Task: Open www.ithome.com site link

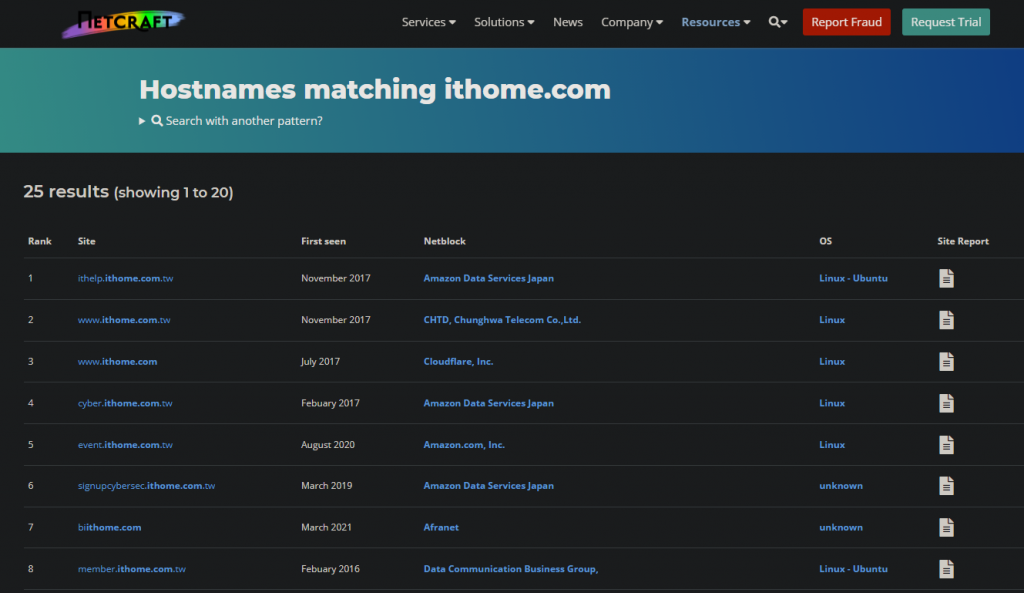Action: click(x=118, y=362)
